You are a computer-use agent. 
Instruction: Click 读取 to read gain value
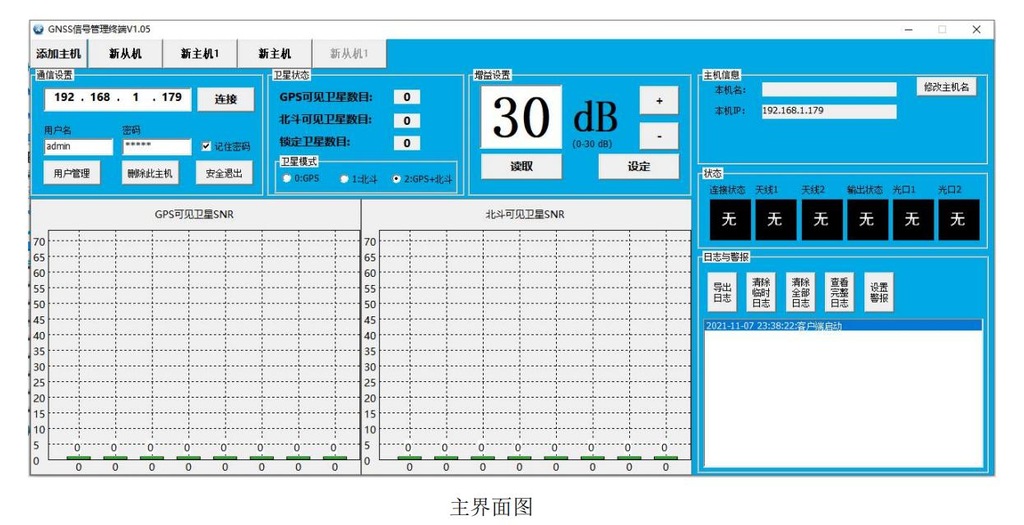(521, 167)
